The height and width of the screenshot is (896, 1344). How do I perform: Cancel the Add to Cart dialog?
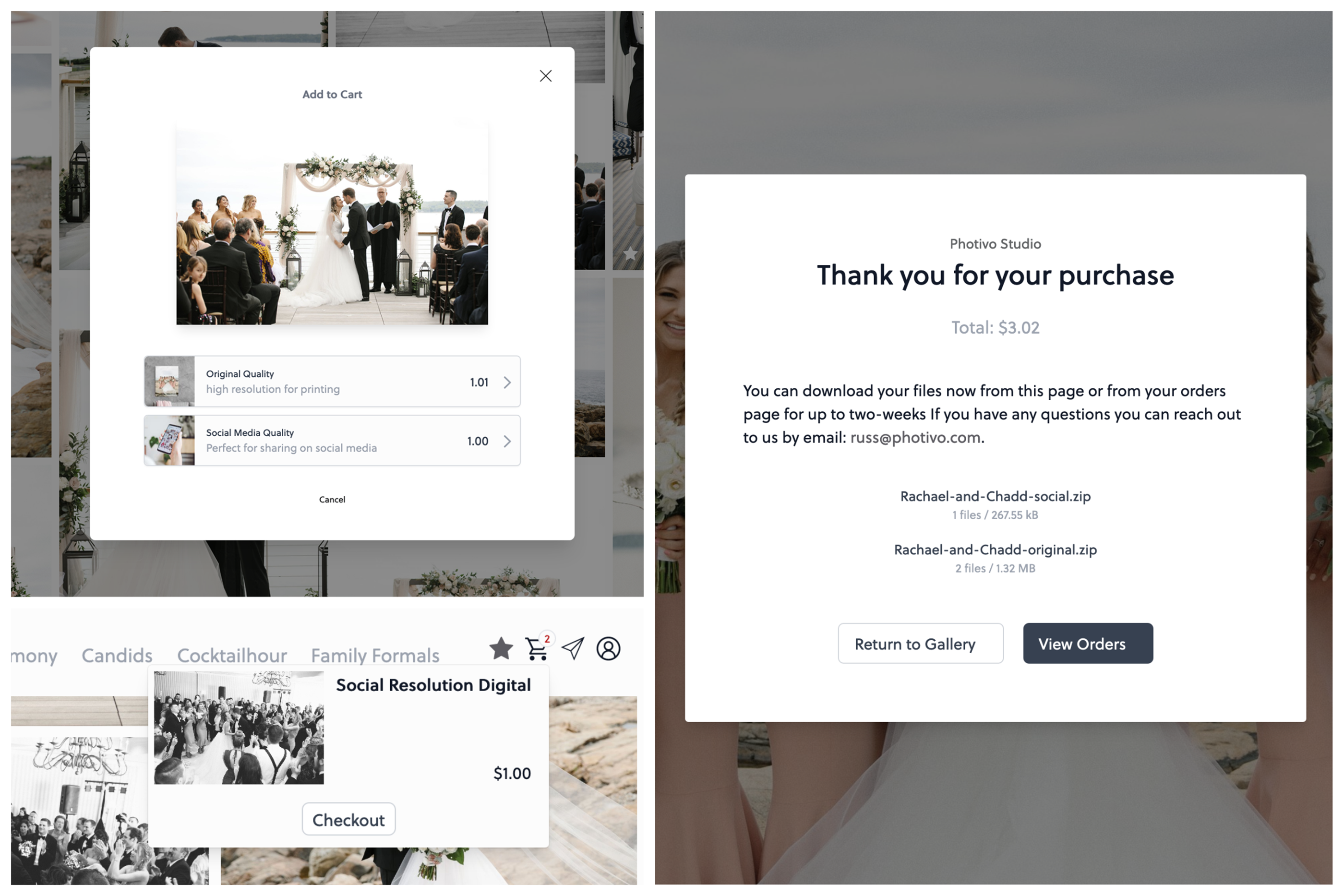coord(332,500)
